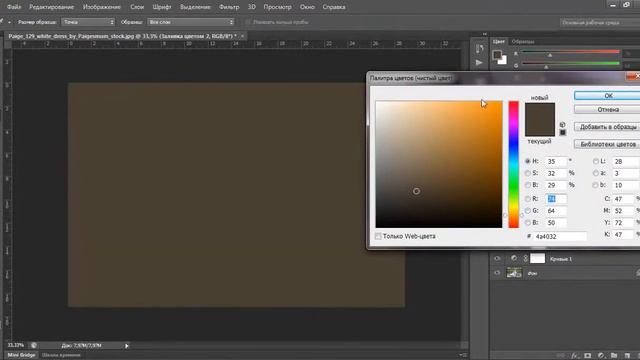
Task: Confirm the color with OK button
Action: (x=608, y=96)
